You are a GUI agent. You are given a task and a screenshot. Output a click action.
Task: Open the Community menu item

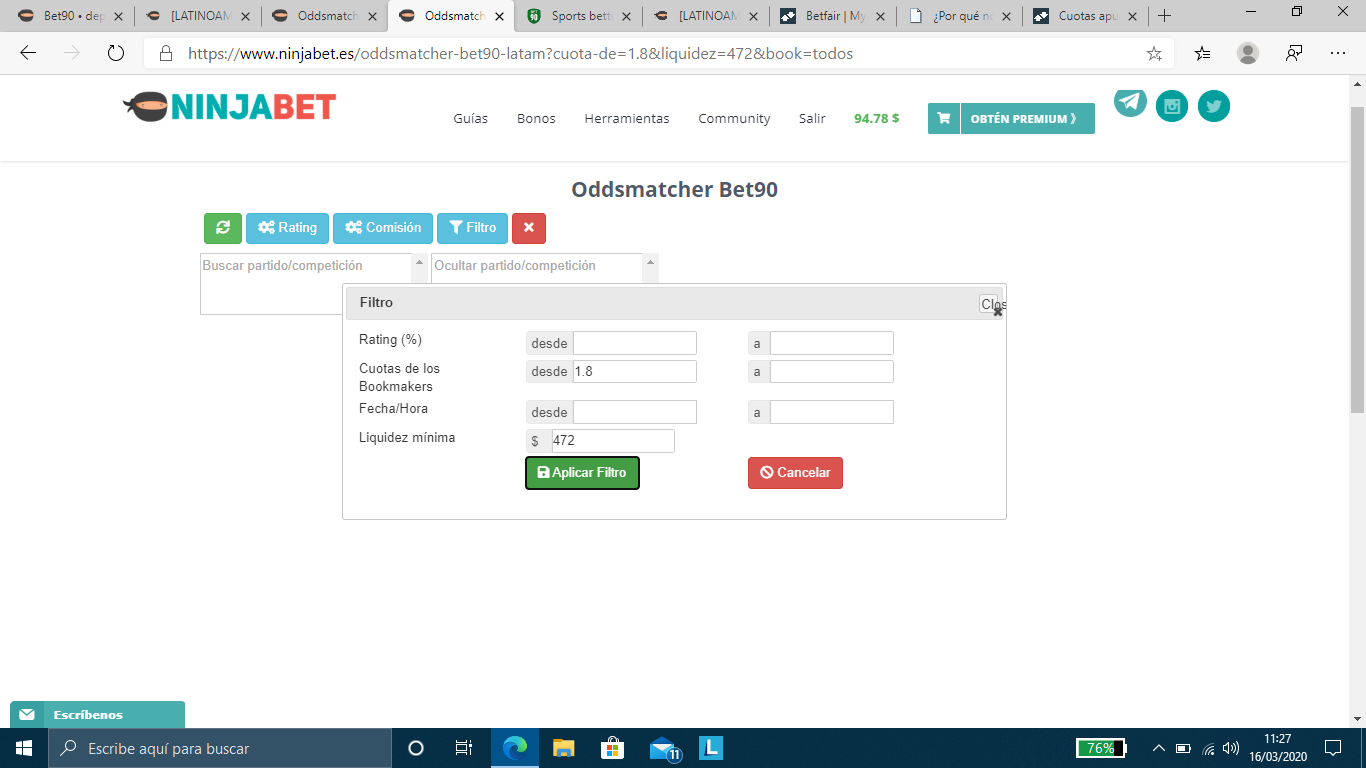(734, 118)
